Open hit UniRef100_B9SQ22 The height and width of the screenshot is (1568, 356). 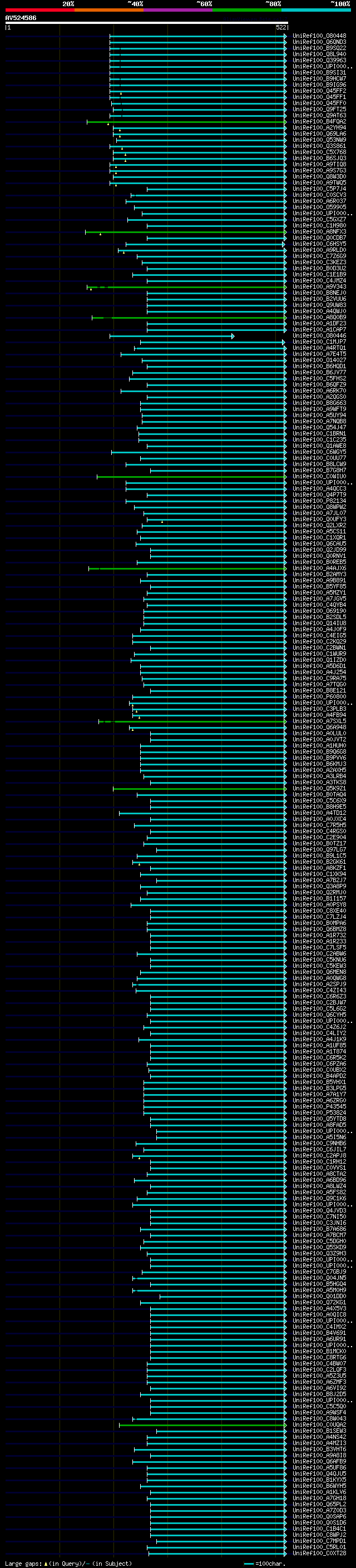pos(319,48)
